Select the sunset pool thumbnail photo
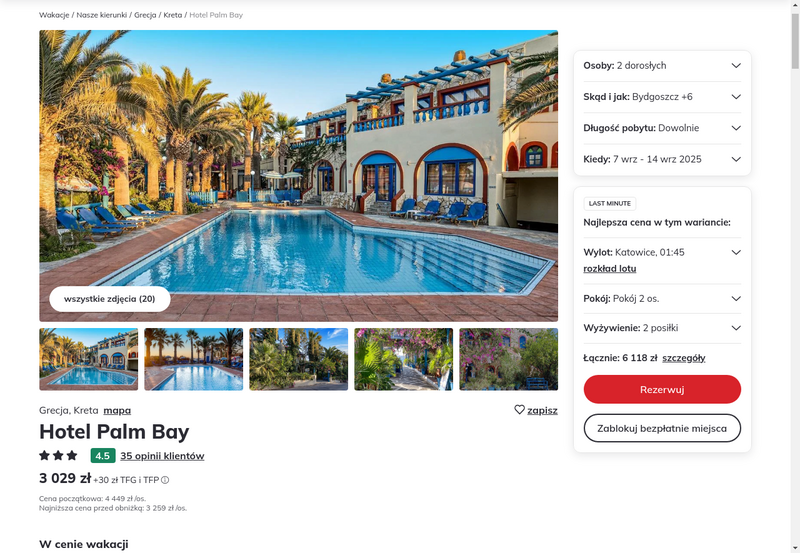 [194, 359]
